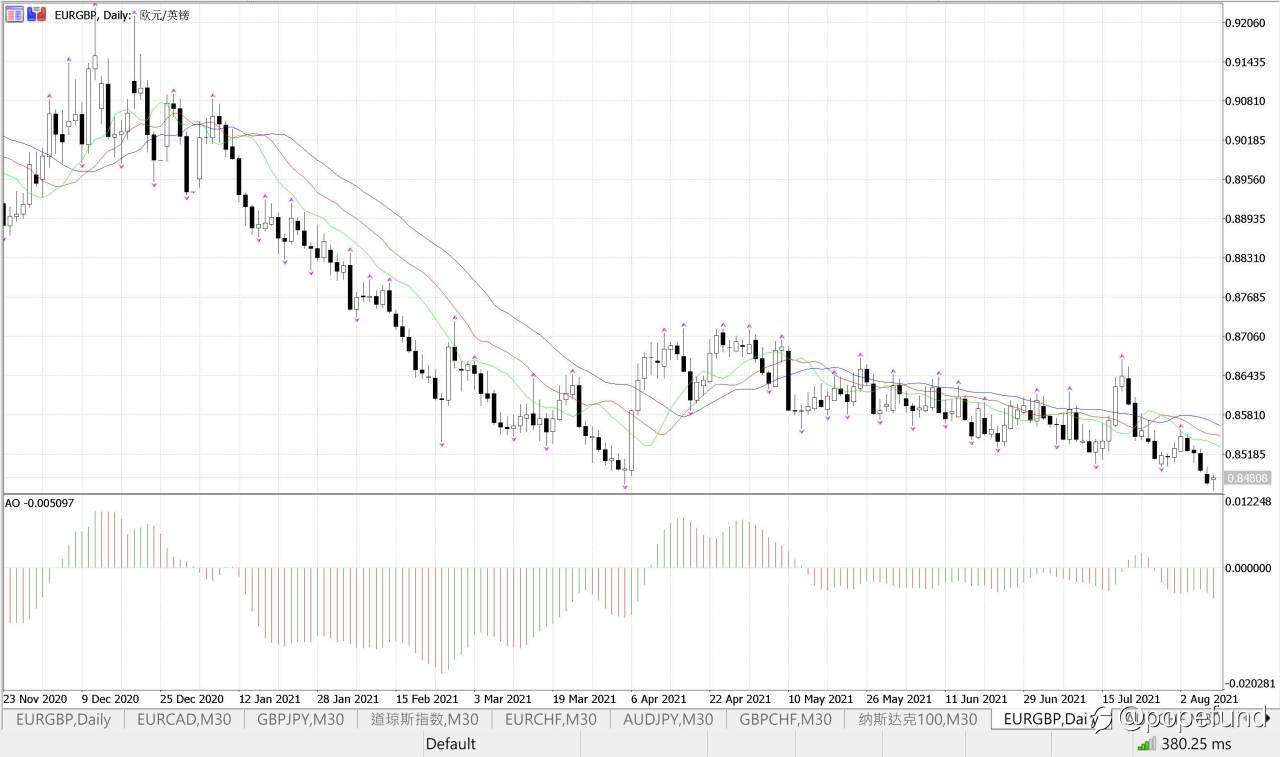Click the connection signal bars icon
Viewport: 1280px width, 757px height.
click(x=1146, y=744)
